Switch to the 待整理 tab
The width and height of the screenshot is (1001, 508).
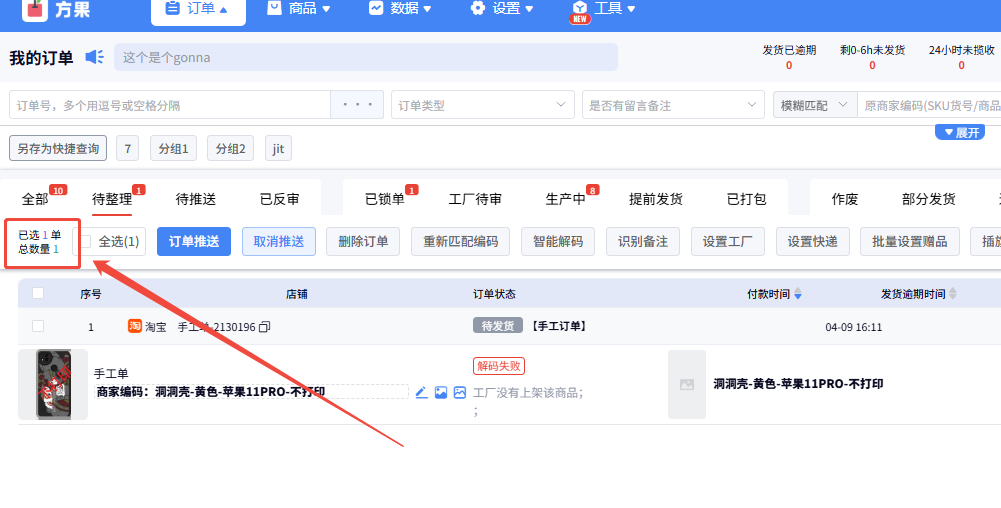112,199
